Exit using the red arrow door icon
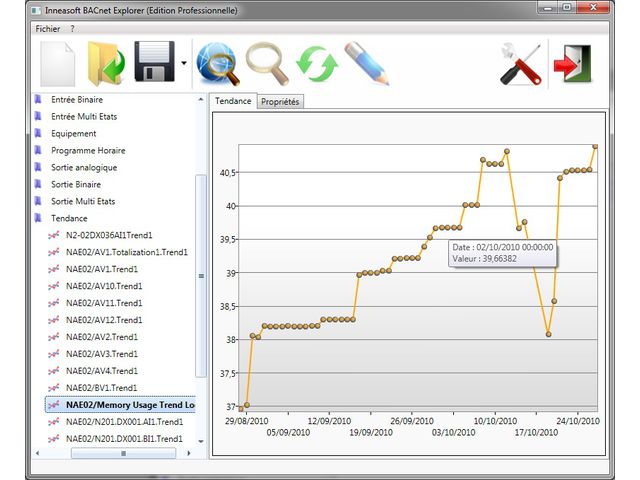The height and width of the screenshot is (480, 640). click(x=571, y=64)
